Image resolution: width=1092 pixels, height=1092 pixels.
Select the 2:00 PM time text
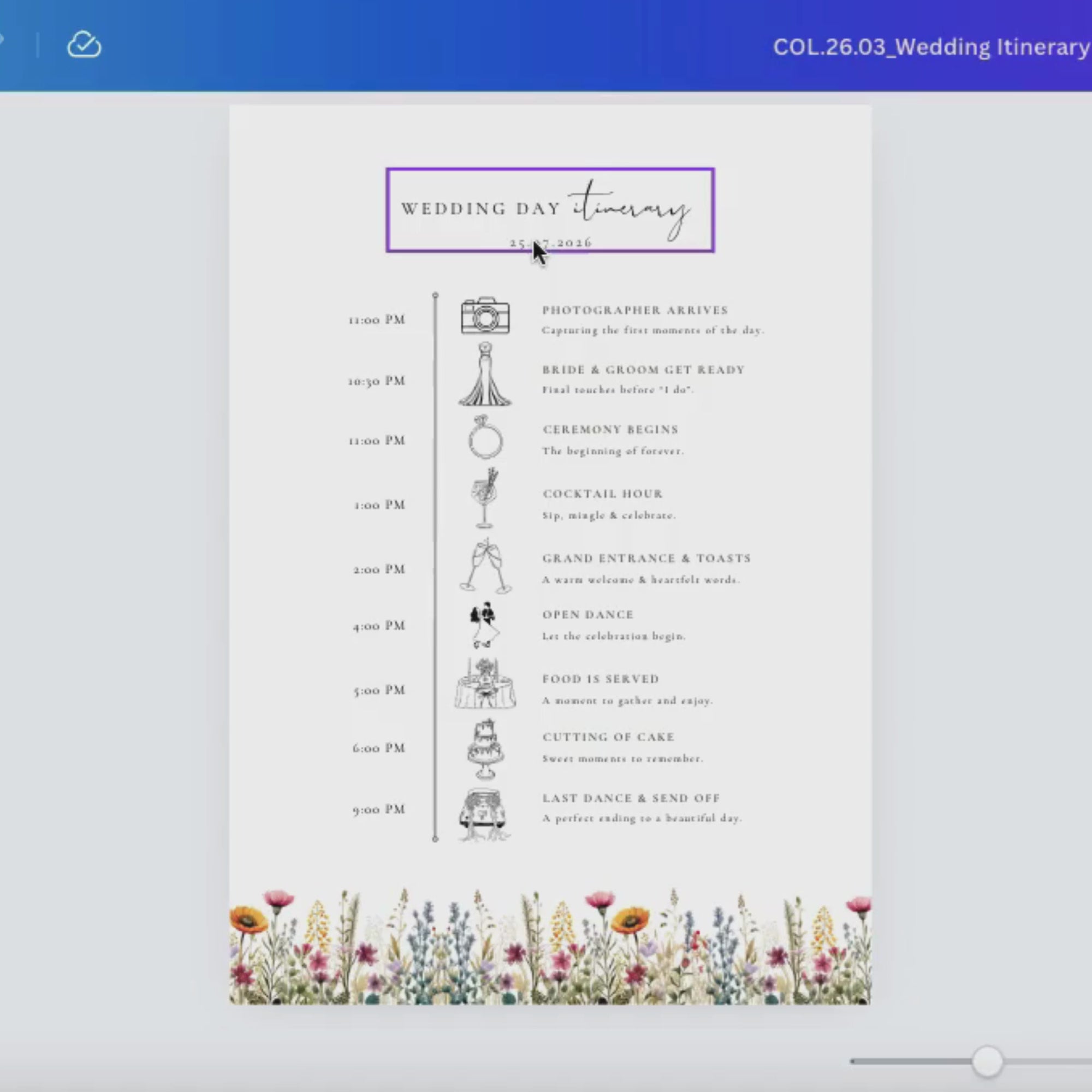pos(379,569)
